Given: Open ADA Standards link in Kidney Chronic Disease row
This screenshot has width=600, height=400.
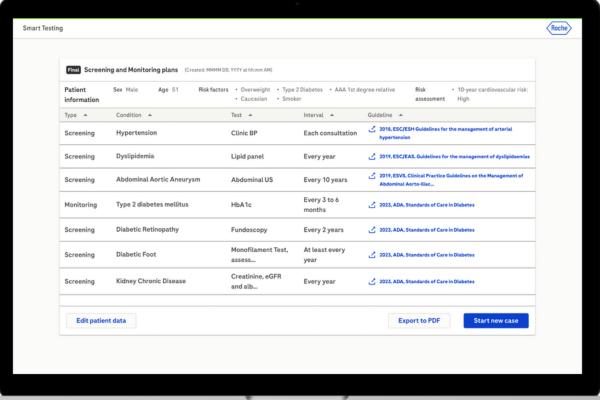Looking at the screenshot, I should (427, 281).
